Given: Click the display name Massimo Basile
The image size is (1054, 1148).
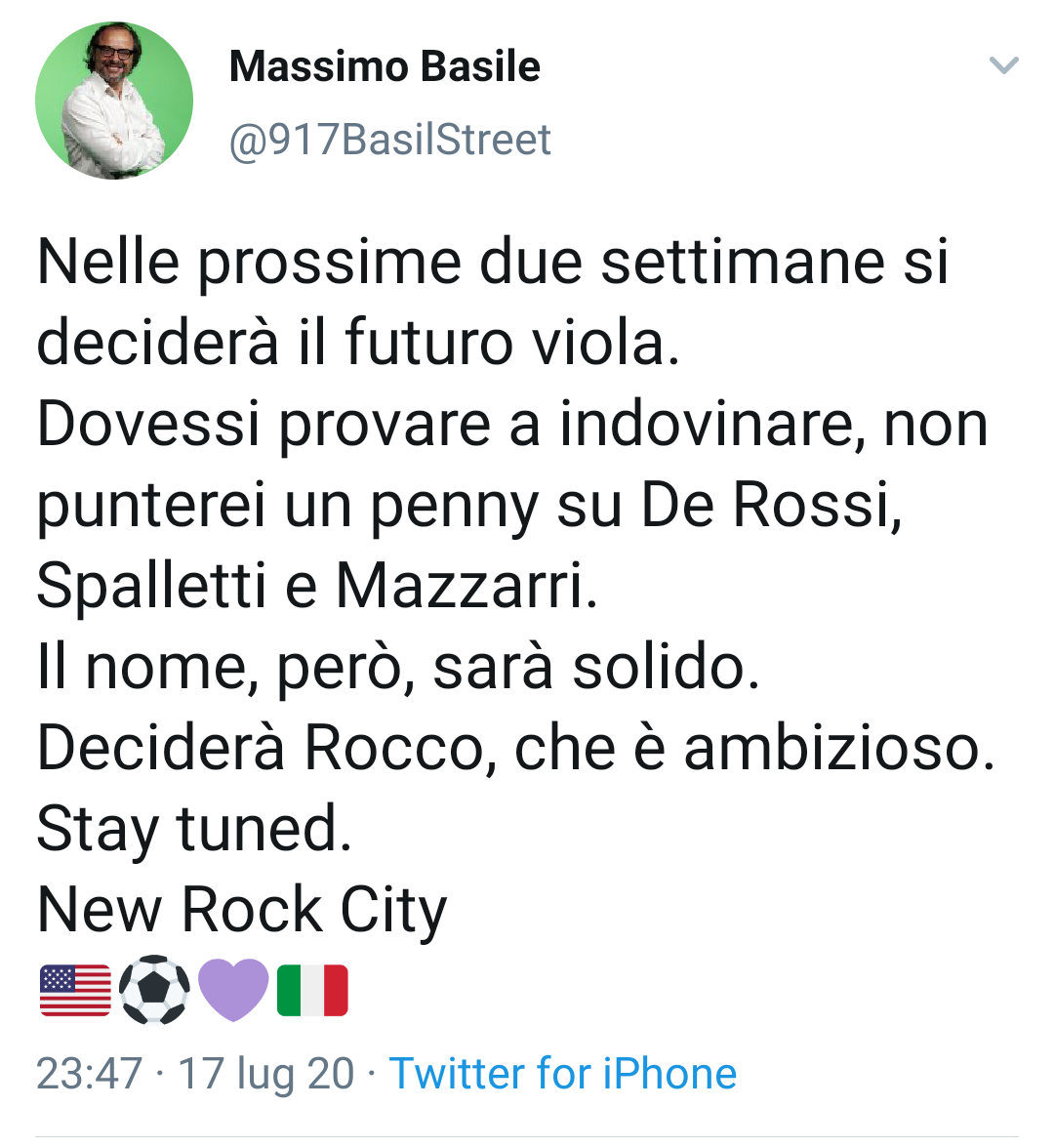Looking at the screenshot, I should point(384,66).
